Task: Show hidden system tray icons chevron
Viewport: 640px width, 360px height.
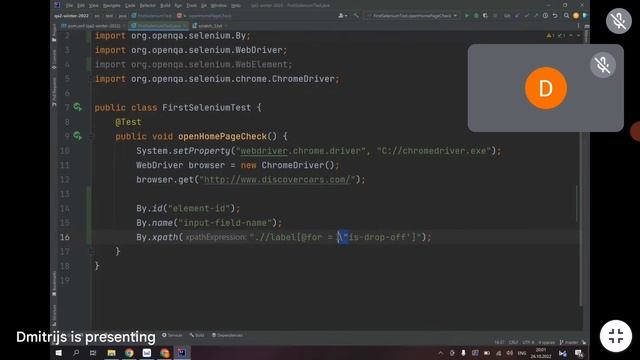Action: click(x=440, y=353)
